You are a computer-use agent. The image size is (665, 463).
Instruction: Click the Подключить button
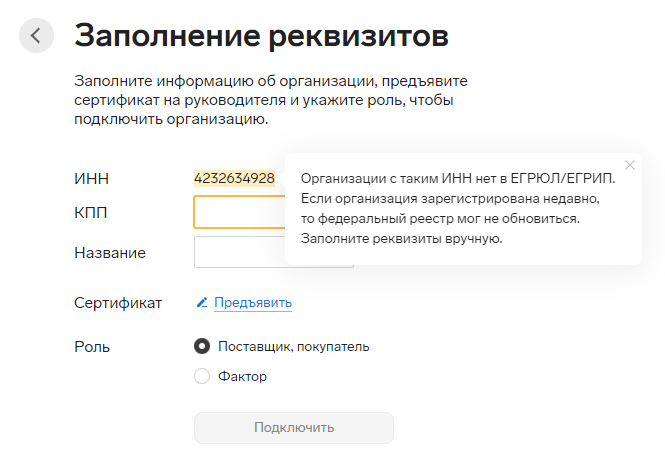[x=294, y=428]
